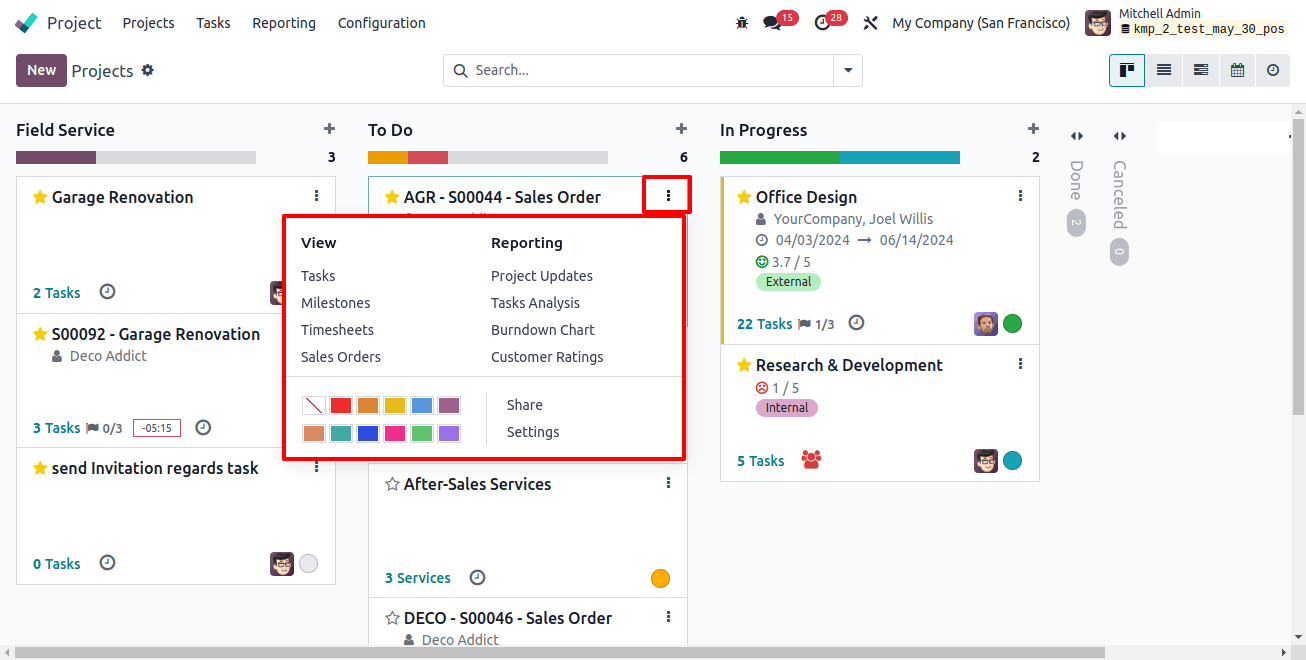Switch to List view
Screen dimensions: 1306x660
[1164, 70]
